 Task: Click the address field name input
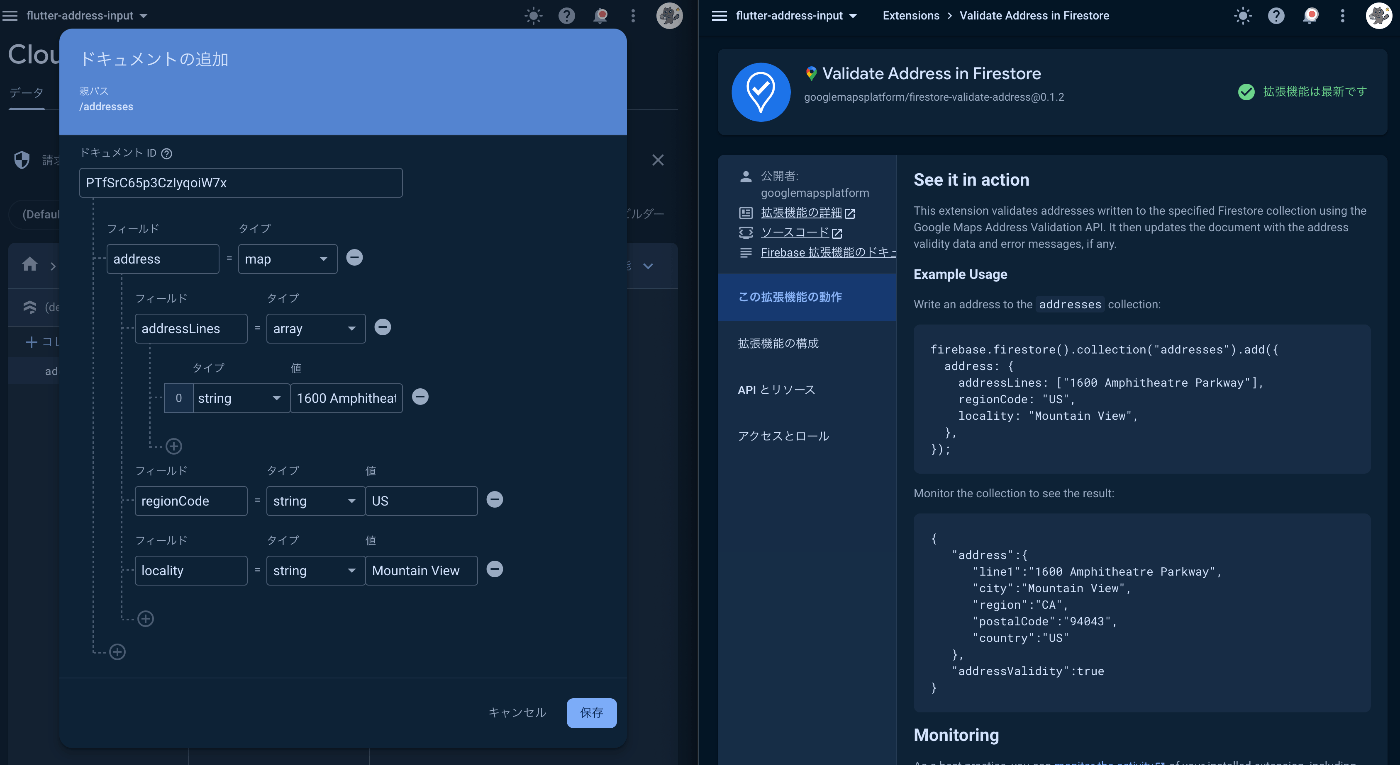point(163,259)
